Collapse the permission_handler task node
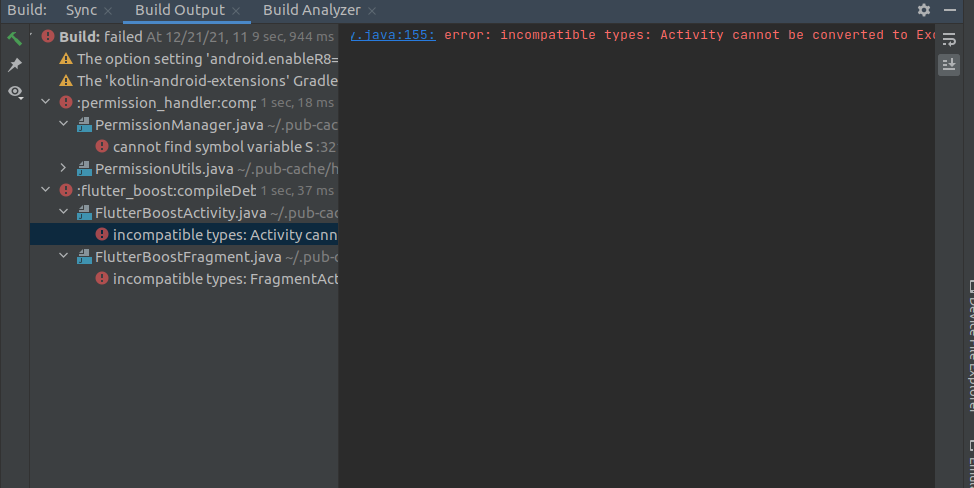 pyautogui.click(x=45, y=101)
